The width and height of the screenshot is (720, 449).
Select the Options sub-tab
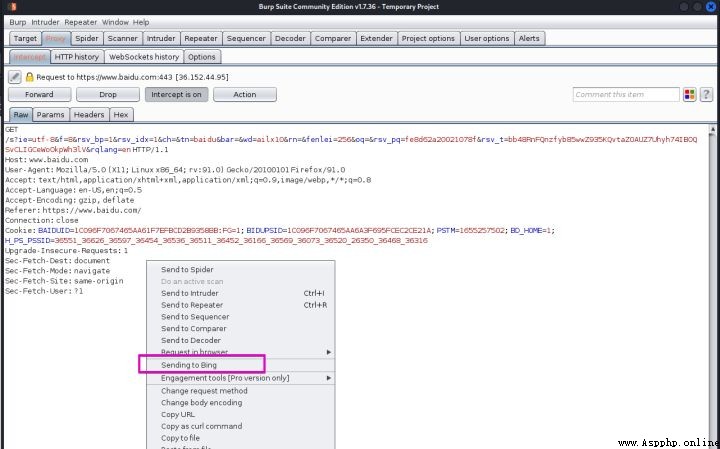202,57
